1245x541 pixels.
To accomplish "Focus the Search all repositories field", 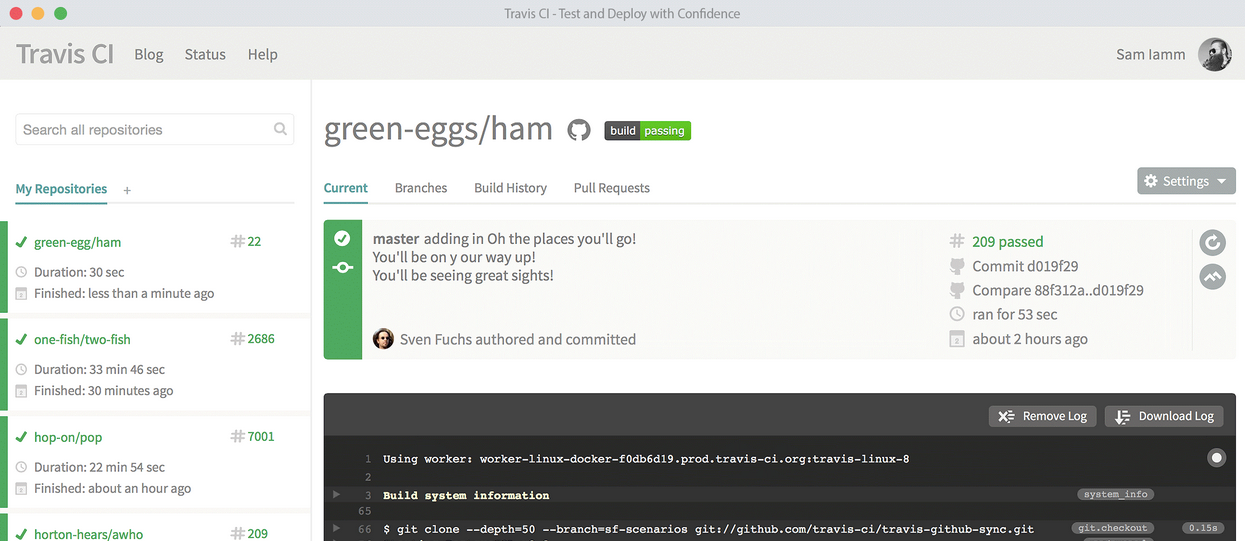I will coord(155,129).
